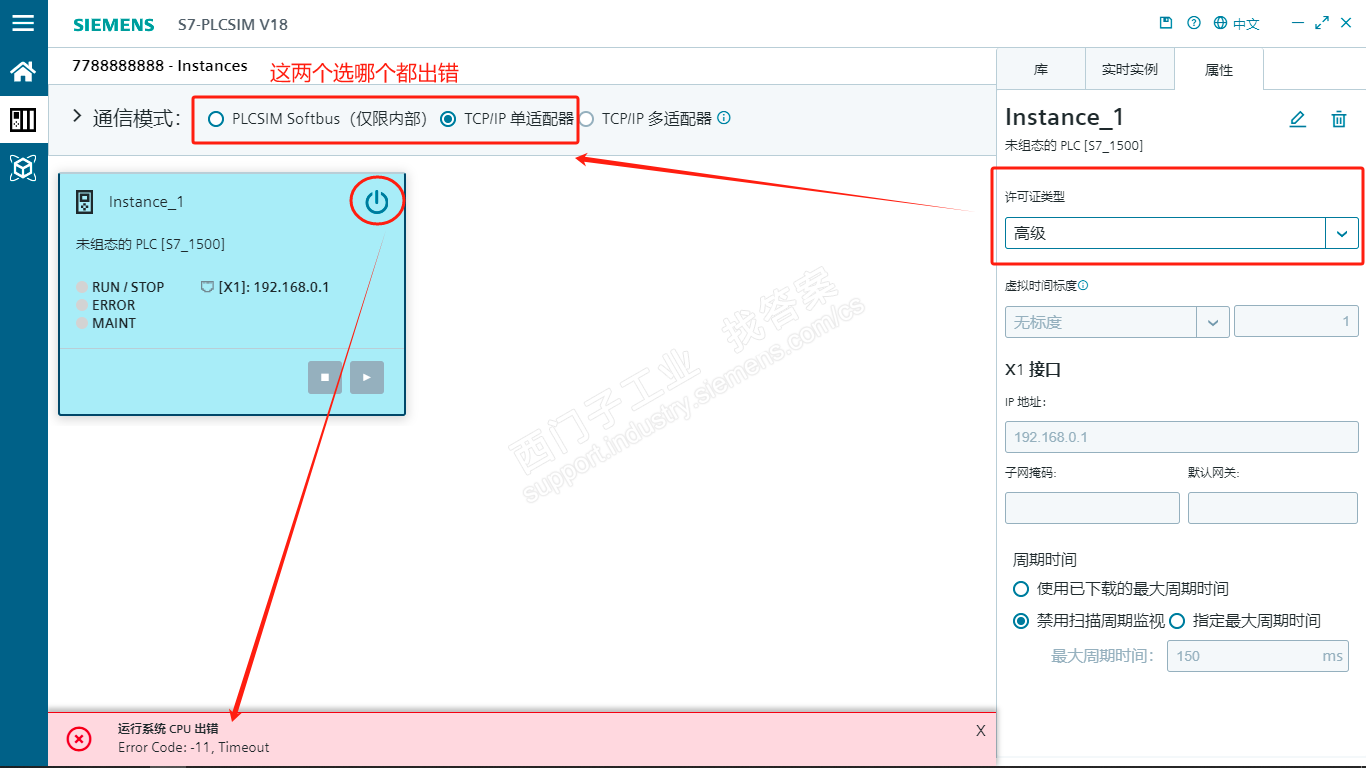The image size is (1366, 768).
Task: Click "未组态的 PLC [S7_1500]" text on the instance card
Action: coord(150,244)
